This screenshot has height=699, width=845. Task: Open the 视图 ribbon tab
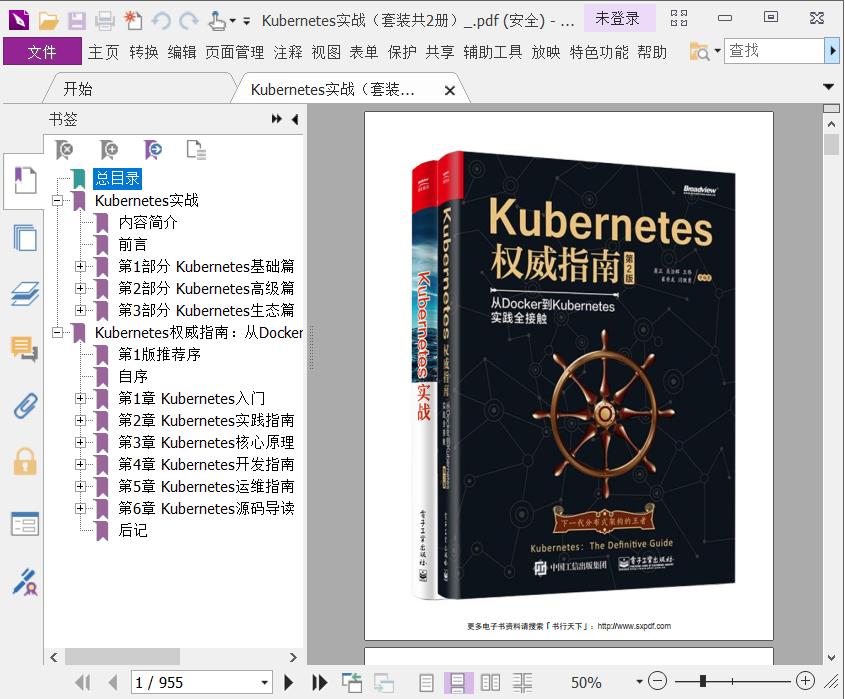(326, 52)
